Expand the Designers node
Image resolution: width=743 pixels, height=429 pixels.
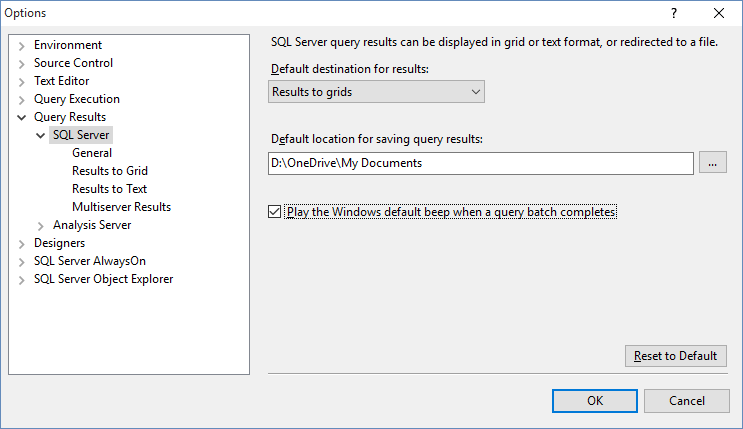coord(21,244)
